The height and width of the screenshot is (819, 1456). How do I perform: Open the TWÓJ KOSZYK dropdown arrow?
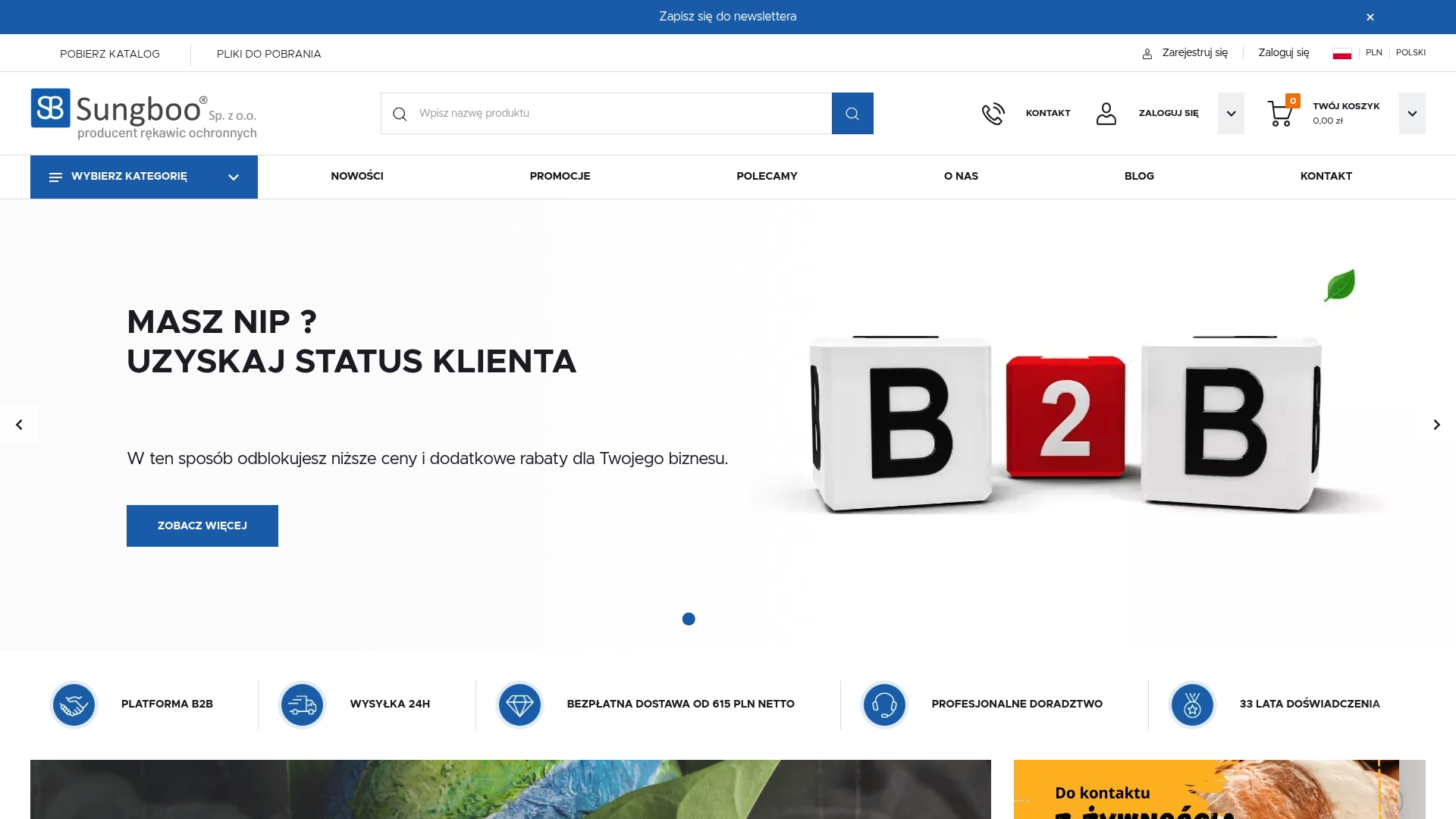[1412, 113]
